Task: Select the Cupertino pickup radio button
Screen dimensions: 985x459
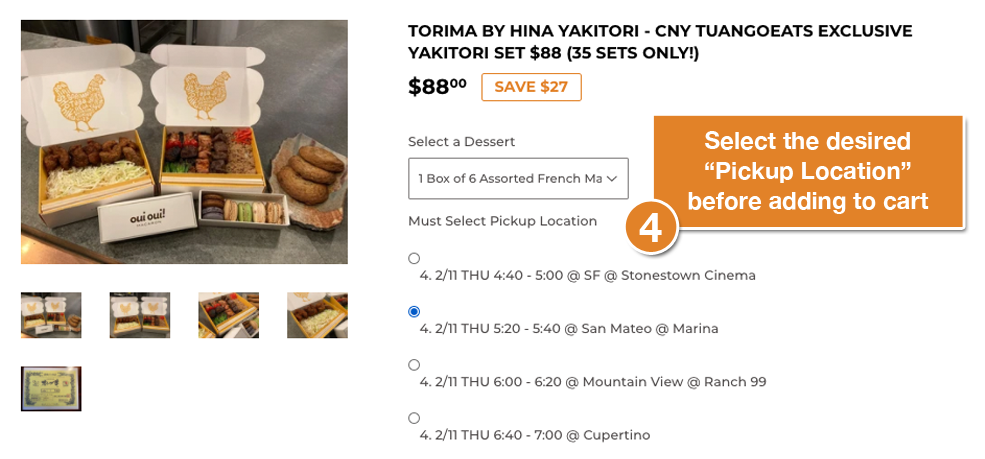Action: click(x=414, y=418)
